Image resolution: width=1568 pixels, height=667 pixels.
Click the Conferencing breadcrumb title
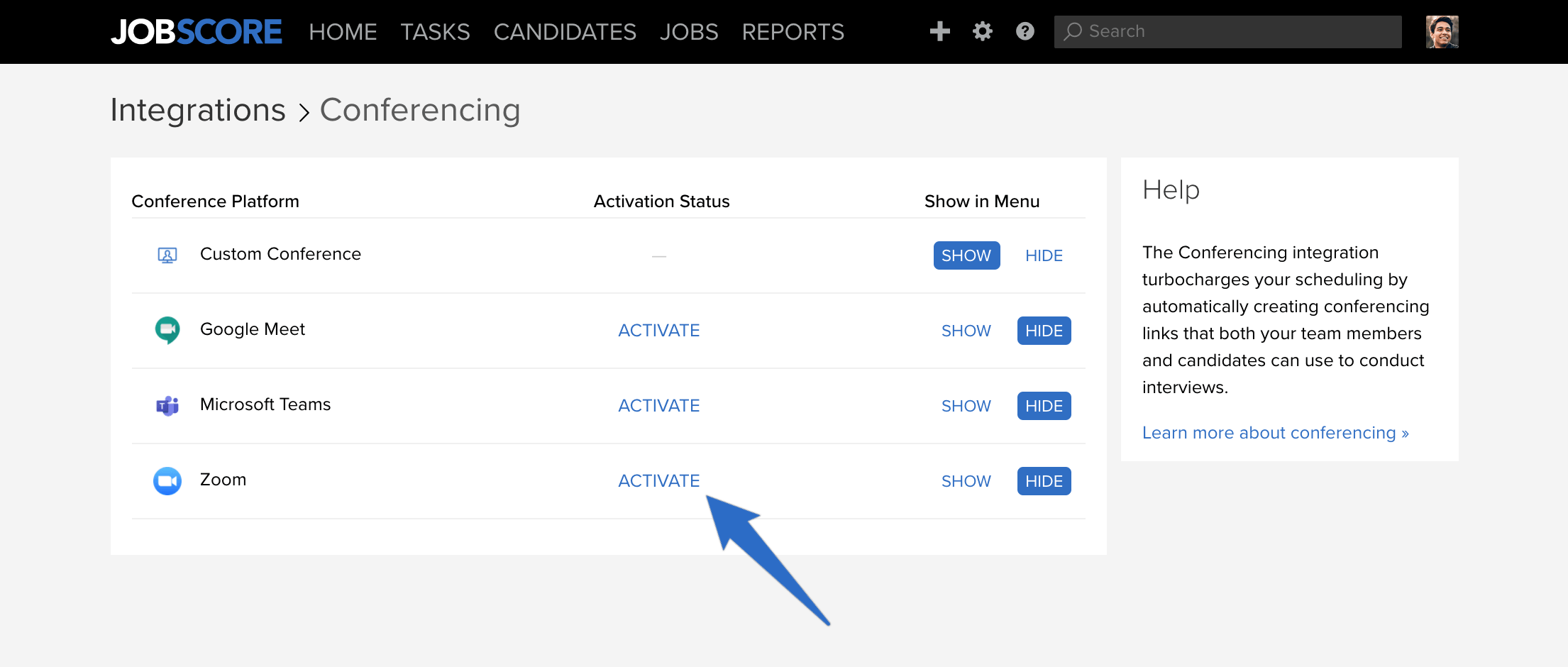pos(420,110)
